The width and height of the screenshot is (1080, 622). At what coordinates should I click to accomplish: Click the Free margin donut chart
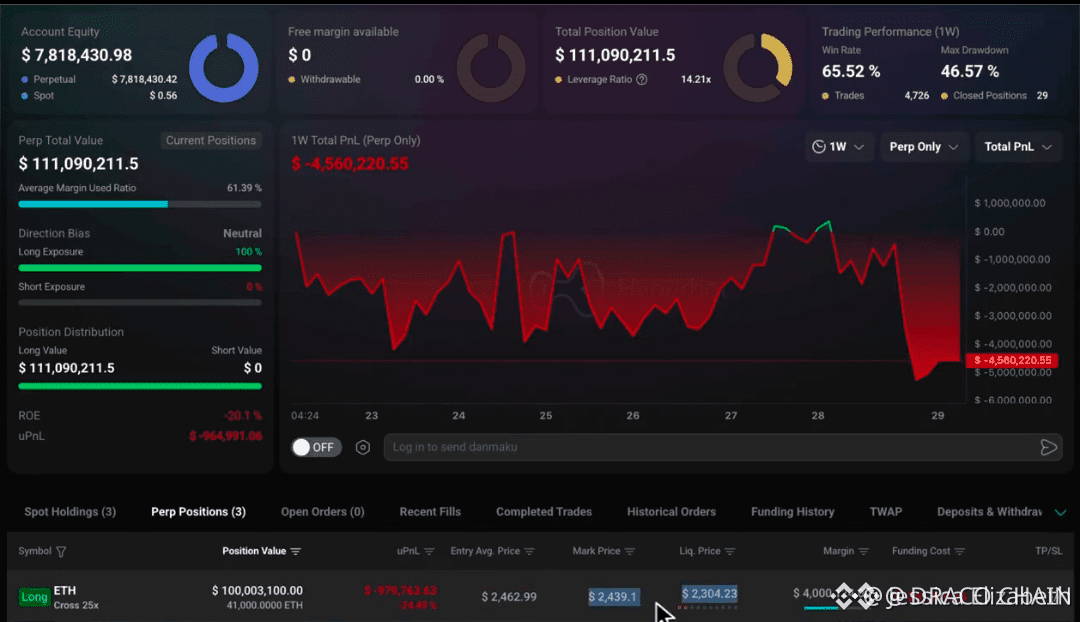pos(490,68)
